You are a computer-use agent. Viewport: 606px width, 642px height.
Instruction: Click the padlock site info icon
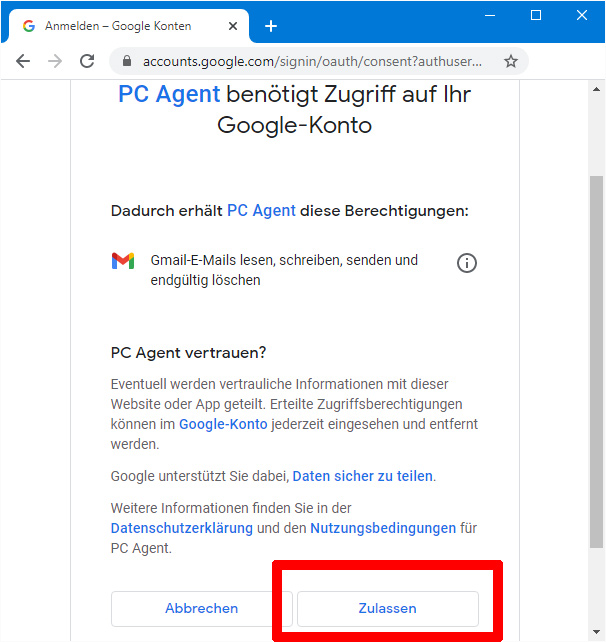coord(127,61)
